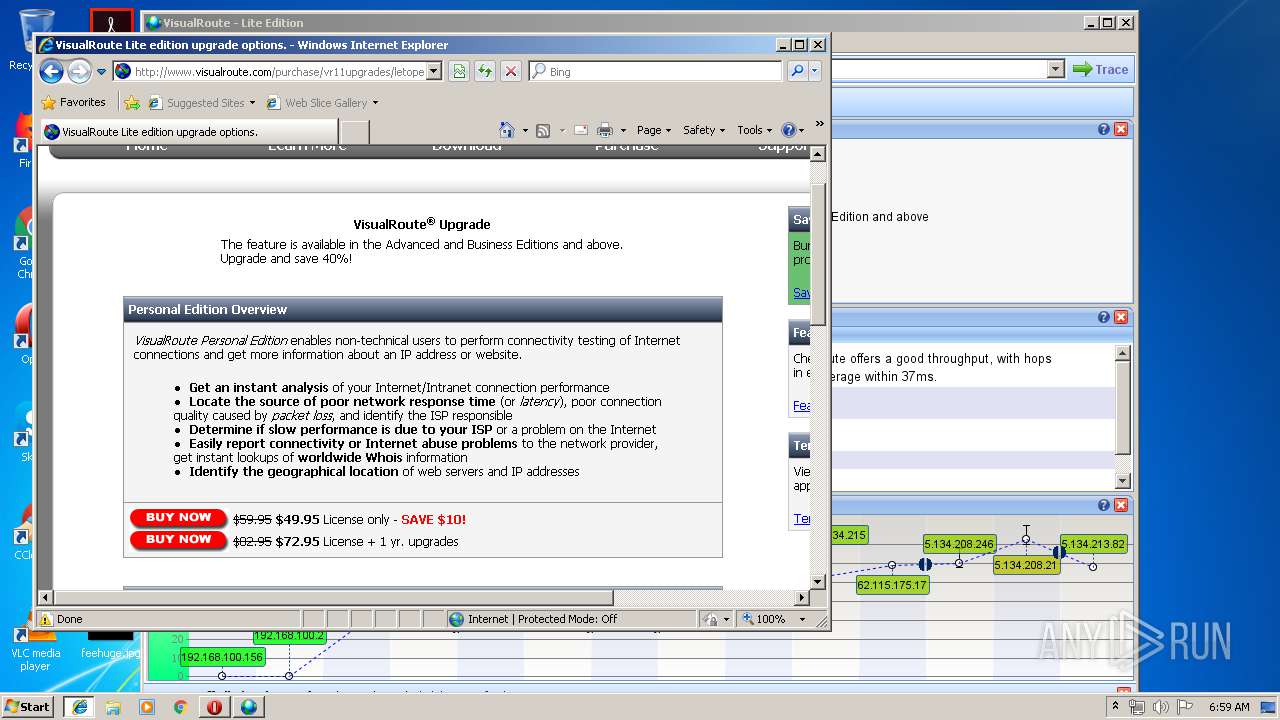
Task: Expand the Home button dropdown arrow
Action: [524, 130]
